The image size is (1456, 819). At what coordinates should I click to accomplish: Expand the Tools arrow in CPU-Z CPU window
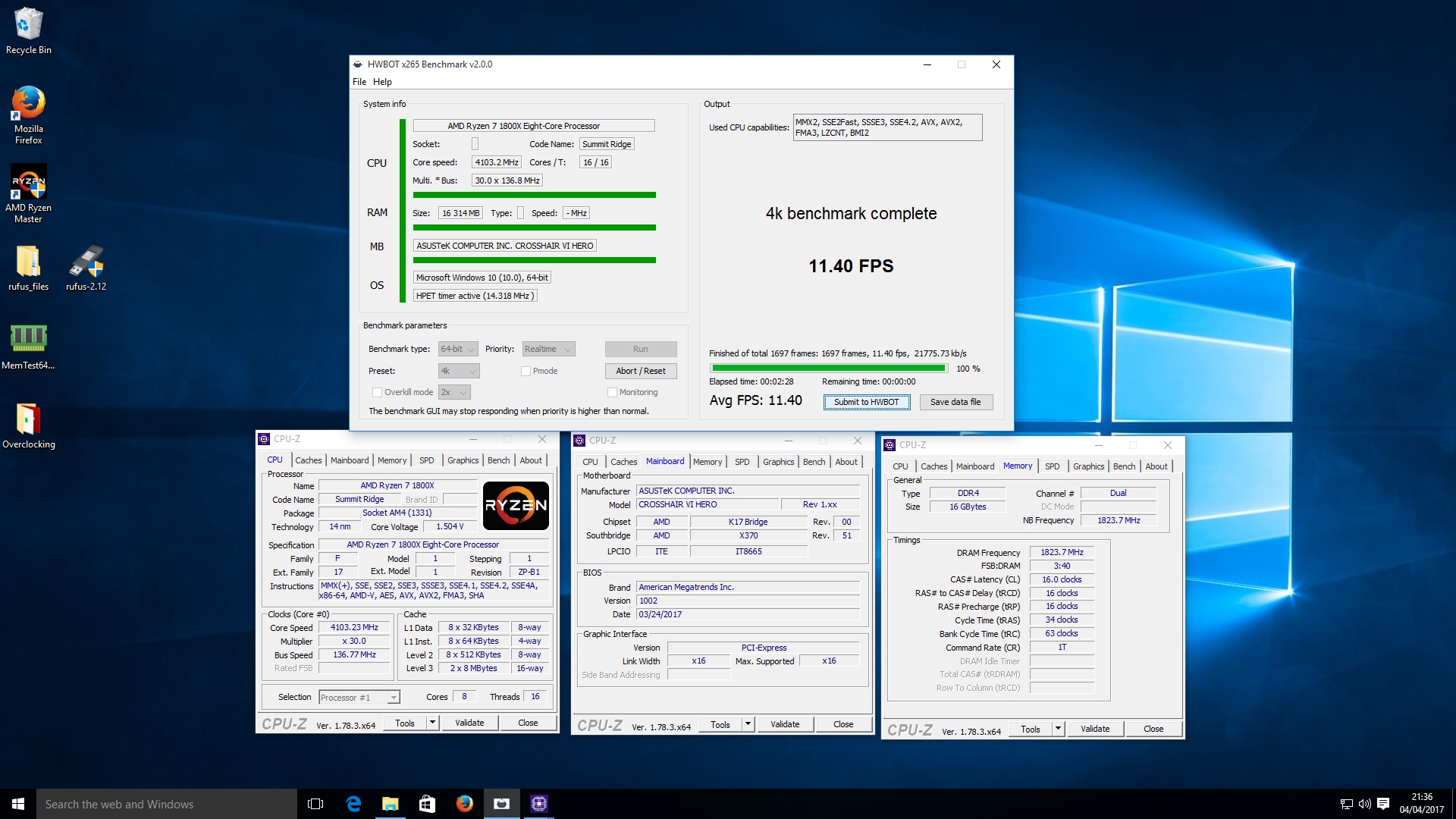point(433,723)
